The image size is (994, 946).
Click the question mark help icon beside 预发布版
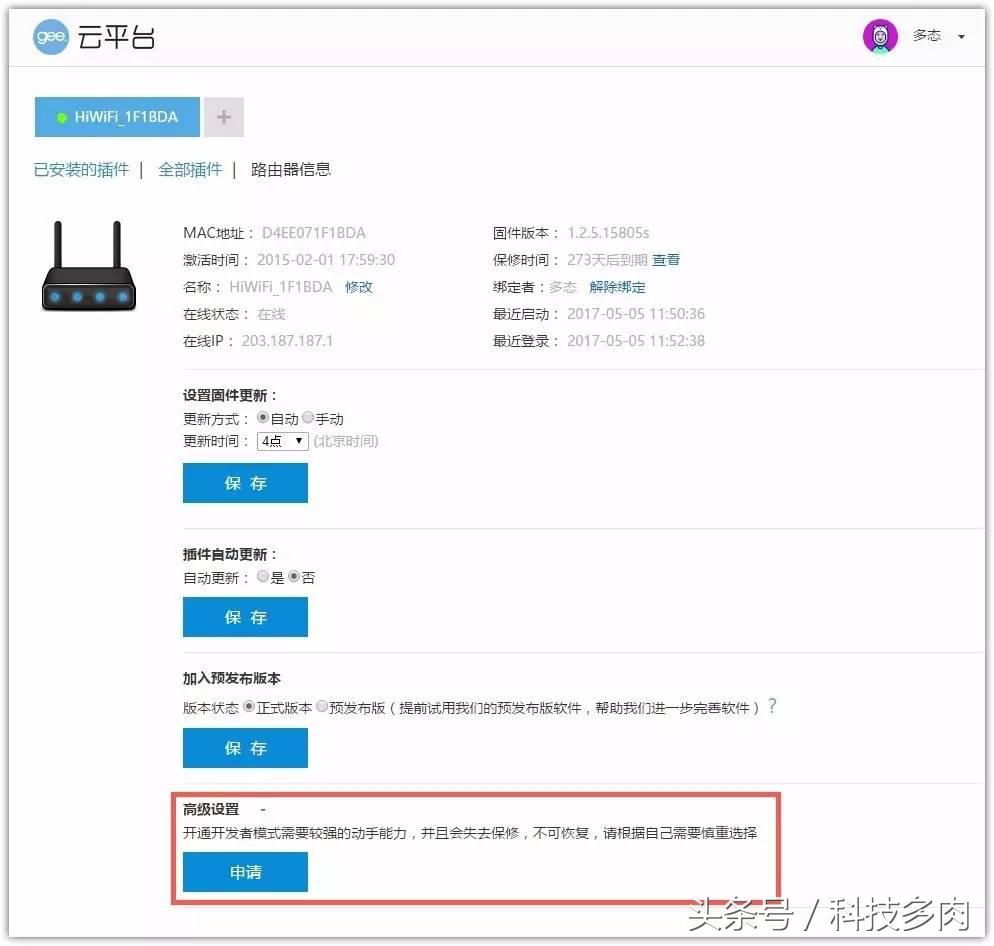pyautogui.click(x=772, y=707)
